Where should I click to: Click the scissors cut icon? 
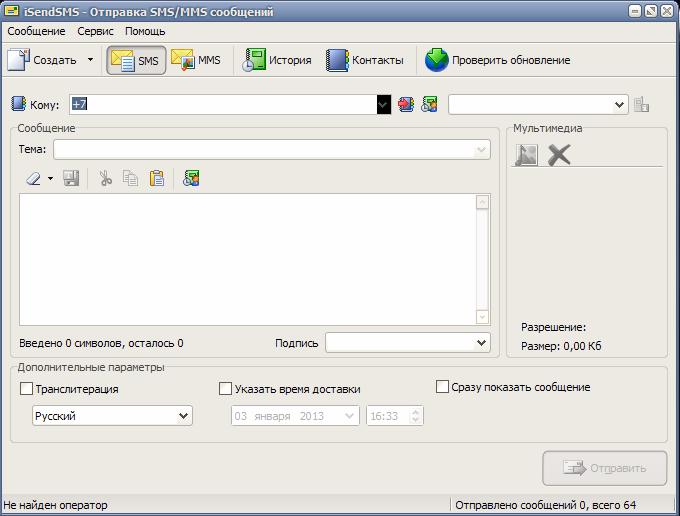[x=105, y=178]
